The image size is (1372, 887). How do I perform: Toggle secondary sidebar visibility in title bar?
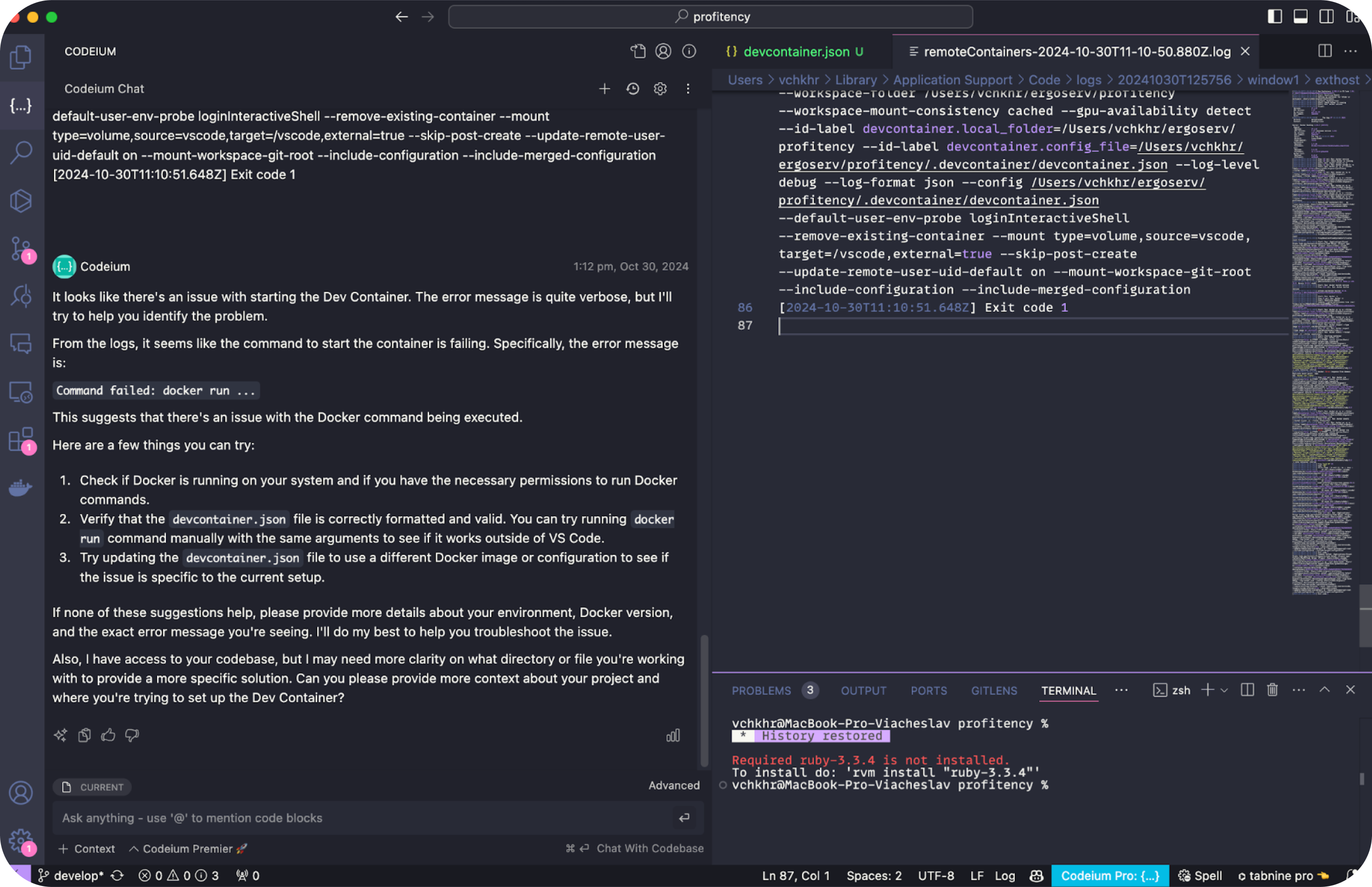click(1326, 17)
